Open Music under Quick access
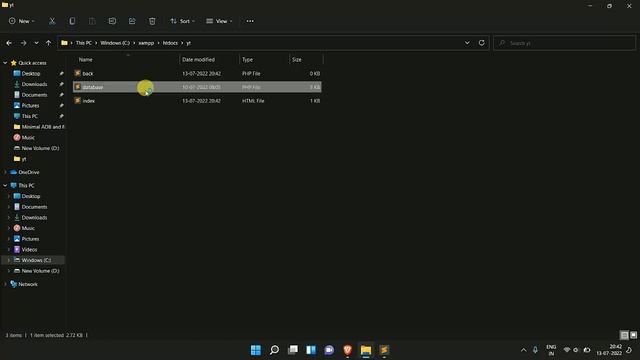 coord(28,138)
